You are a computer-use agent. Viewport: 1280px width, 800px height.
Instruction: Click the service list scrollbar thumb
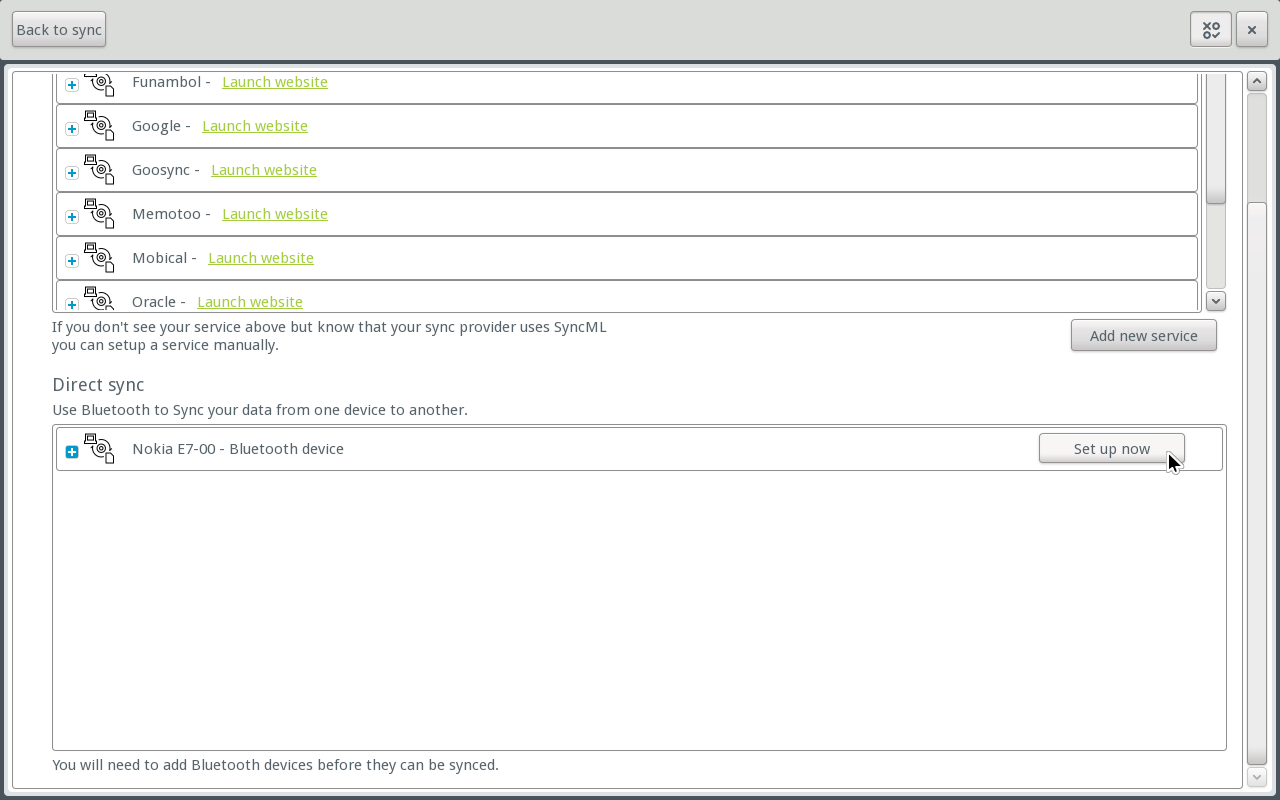point(1216,138)
